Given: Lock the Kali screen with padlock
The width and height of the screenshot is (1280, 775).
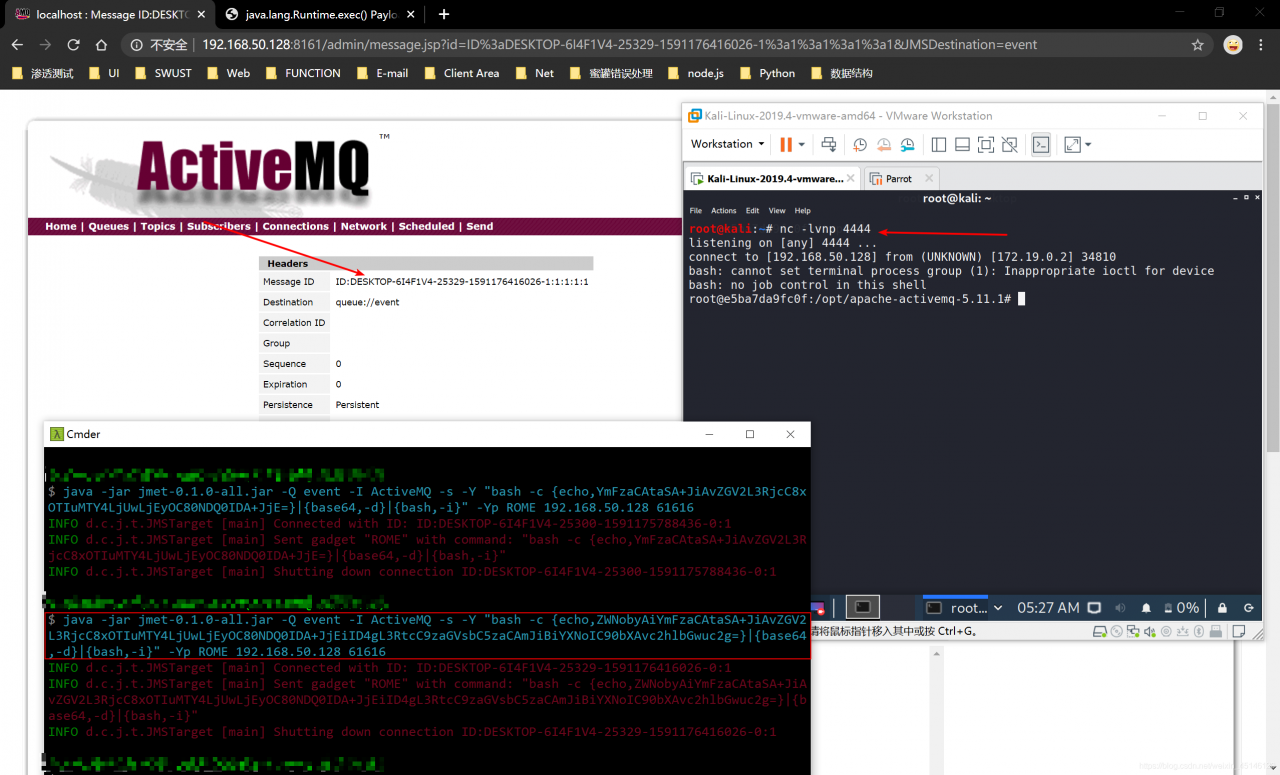Looking at the screenshot, I should coord(1222,607).
